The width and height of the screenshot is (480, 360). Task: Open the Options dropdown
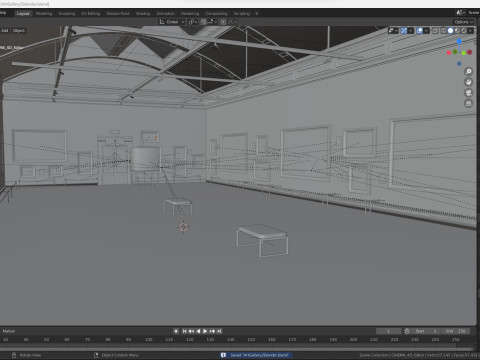click(464, 22)
